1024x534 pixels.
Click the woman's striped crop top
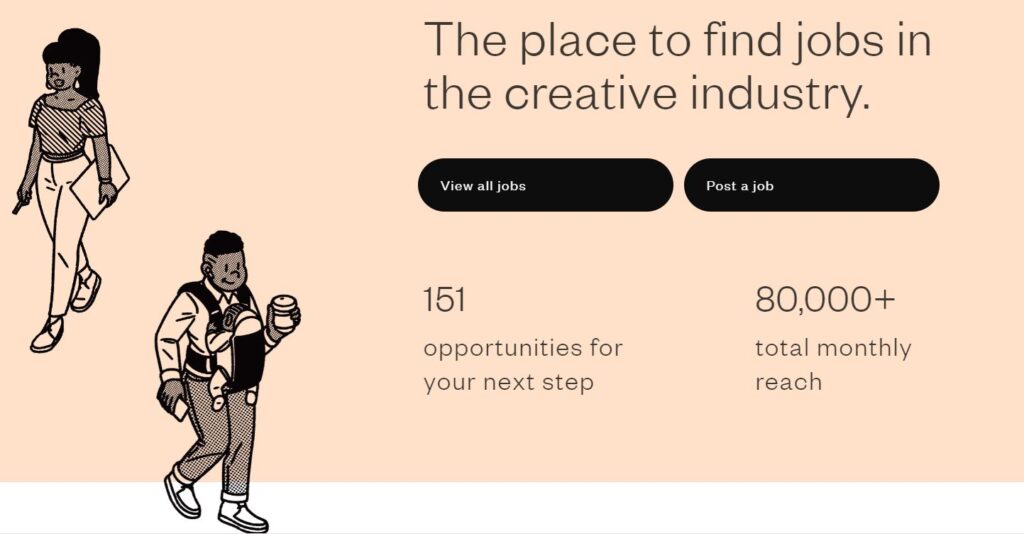(66, 125)
